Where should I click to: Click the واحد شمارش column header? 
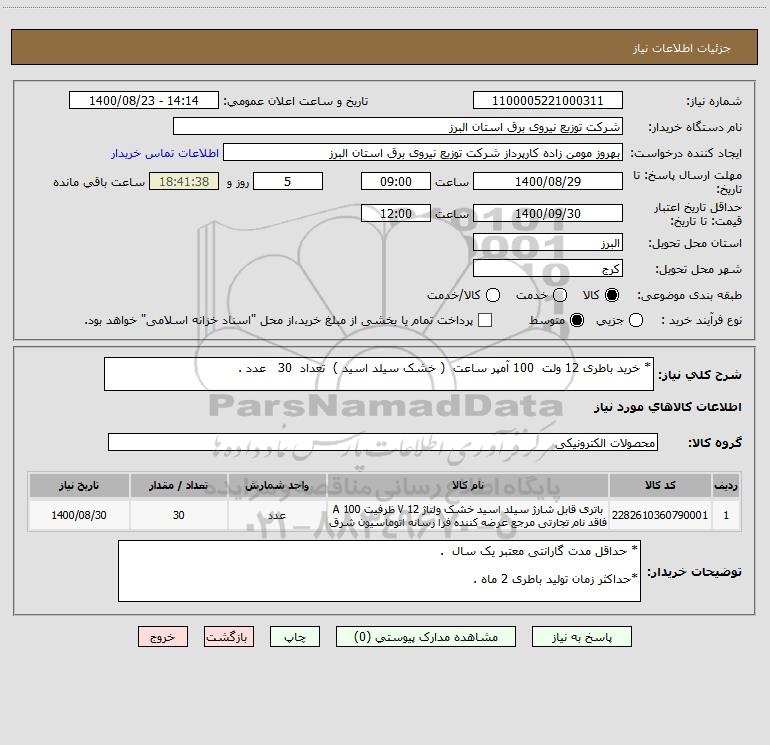coord(277,485)
